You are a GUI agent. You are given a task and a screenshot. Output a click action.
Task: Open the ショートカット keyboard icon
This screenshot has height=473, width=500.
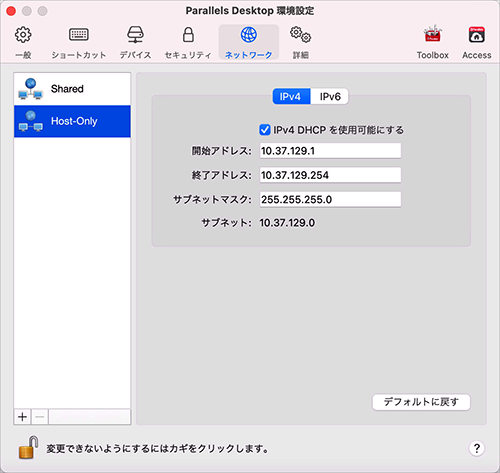(79, 34)
